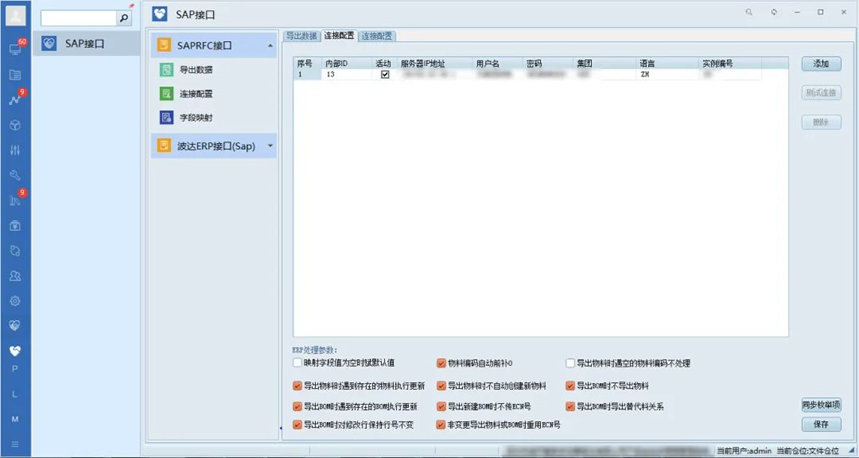Click the gear settings icon in sidebar
The height and width of the screenshot is (458, 859).
pos(15,300)
